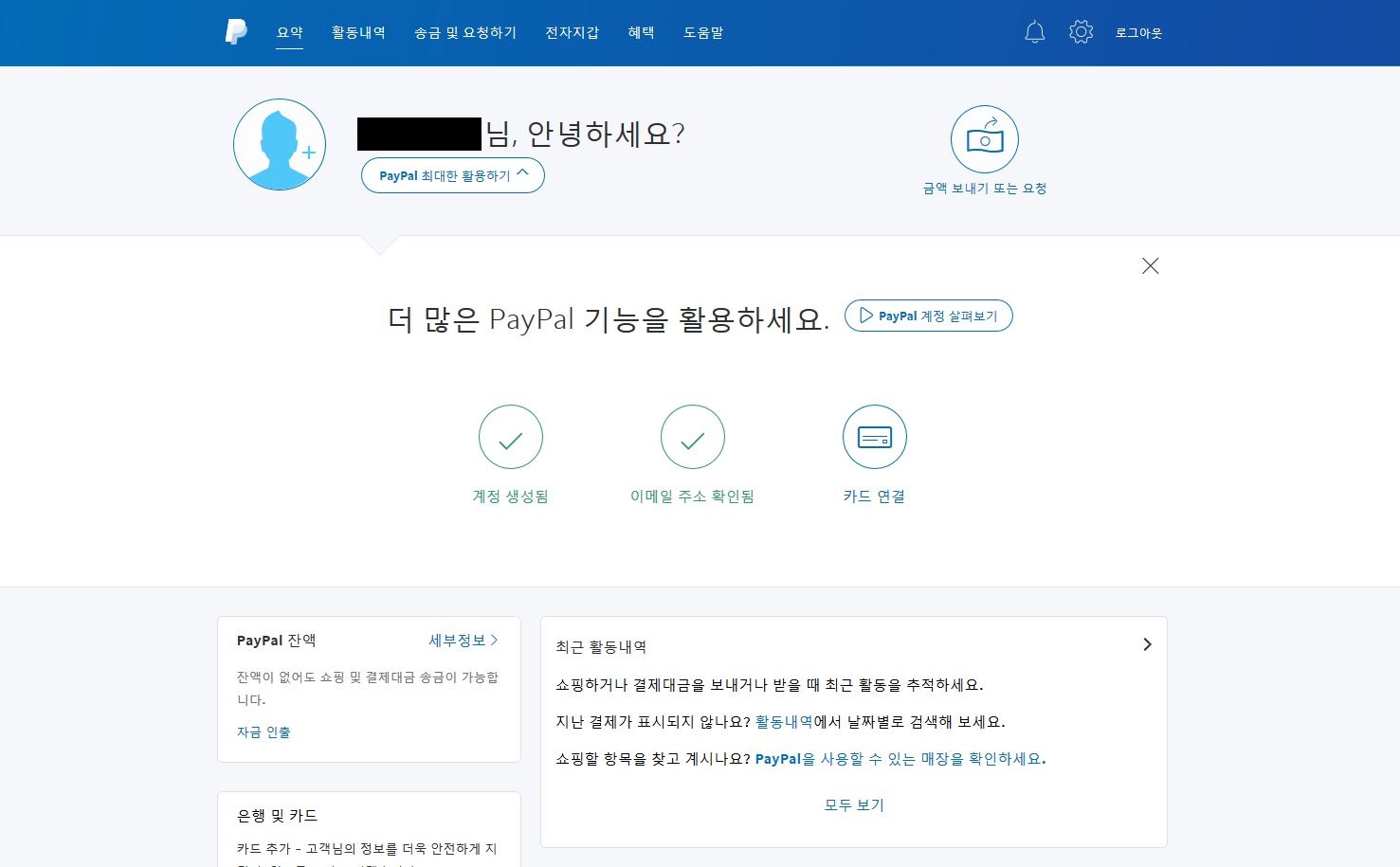This screenshot has width=1400, height=867.
Task: Click 'PayPal 계정 살펴보기' button
Action: point(929,316)
